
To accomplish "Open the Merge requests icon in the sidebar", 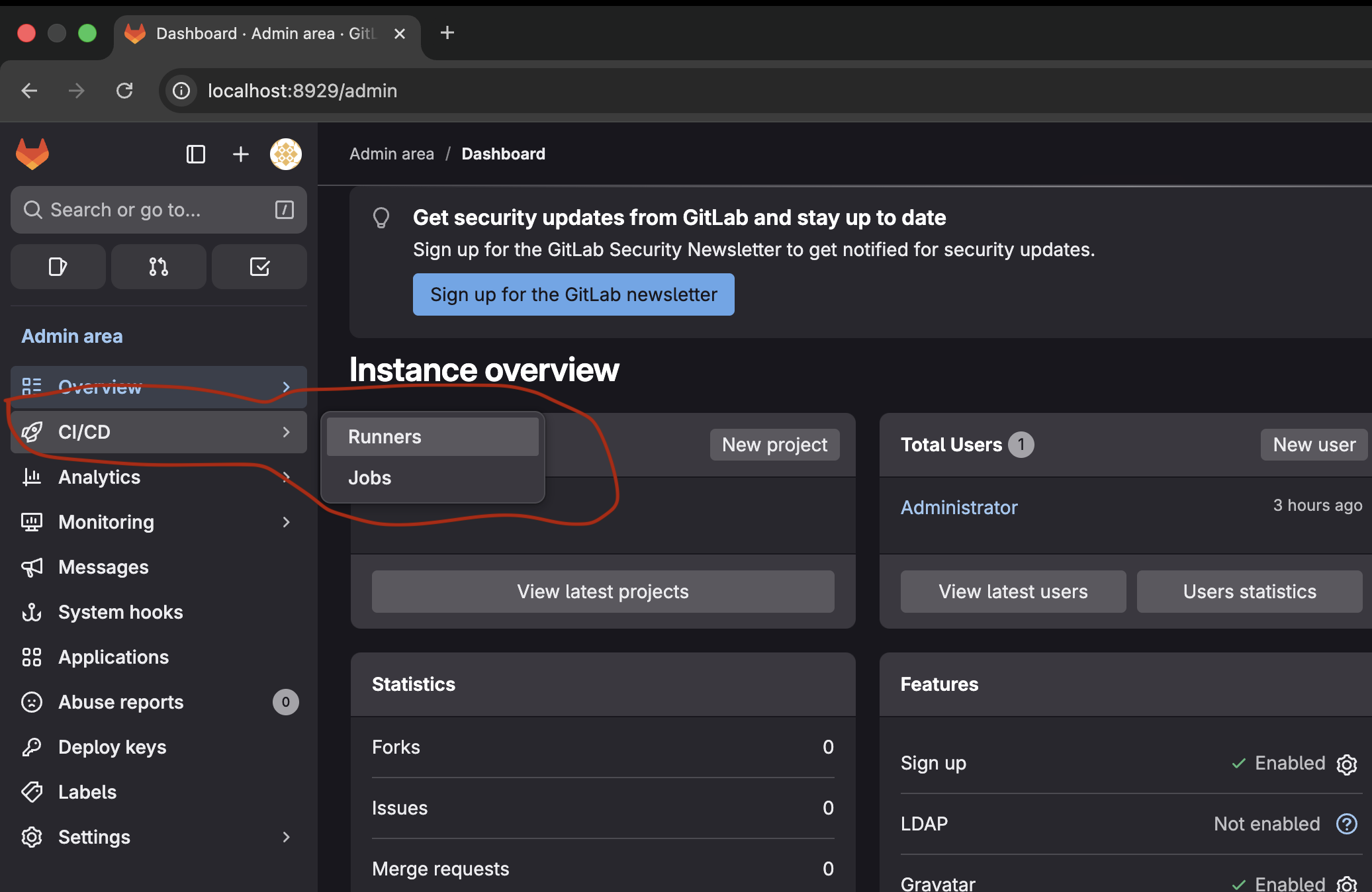I will (x=158, y=267).
